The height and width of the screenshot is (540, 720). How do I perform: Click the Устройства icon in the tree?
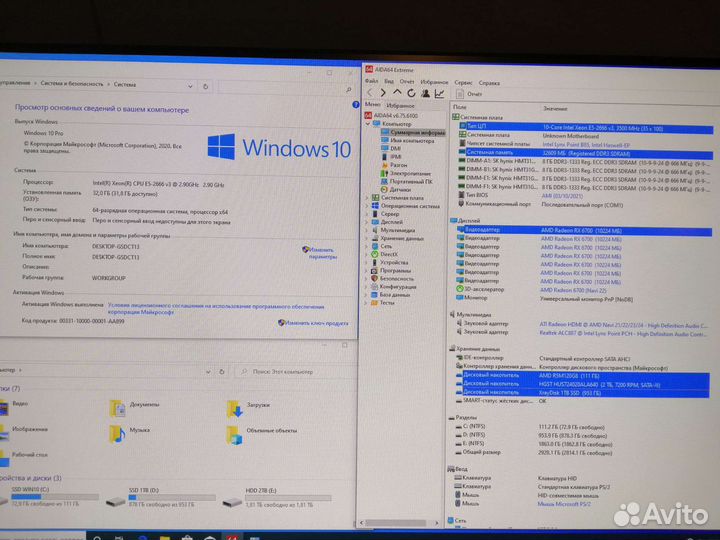(375, 263)
